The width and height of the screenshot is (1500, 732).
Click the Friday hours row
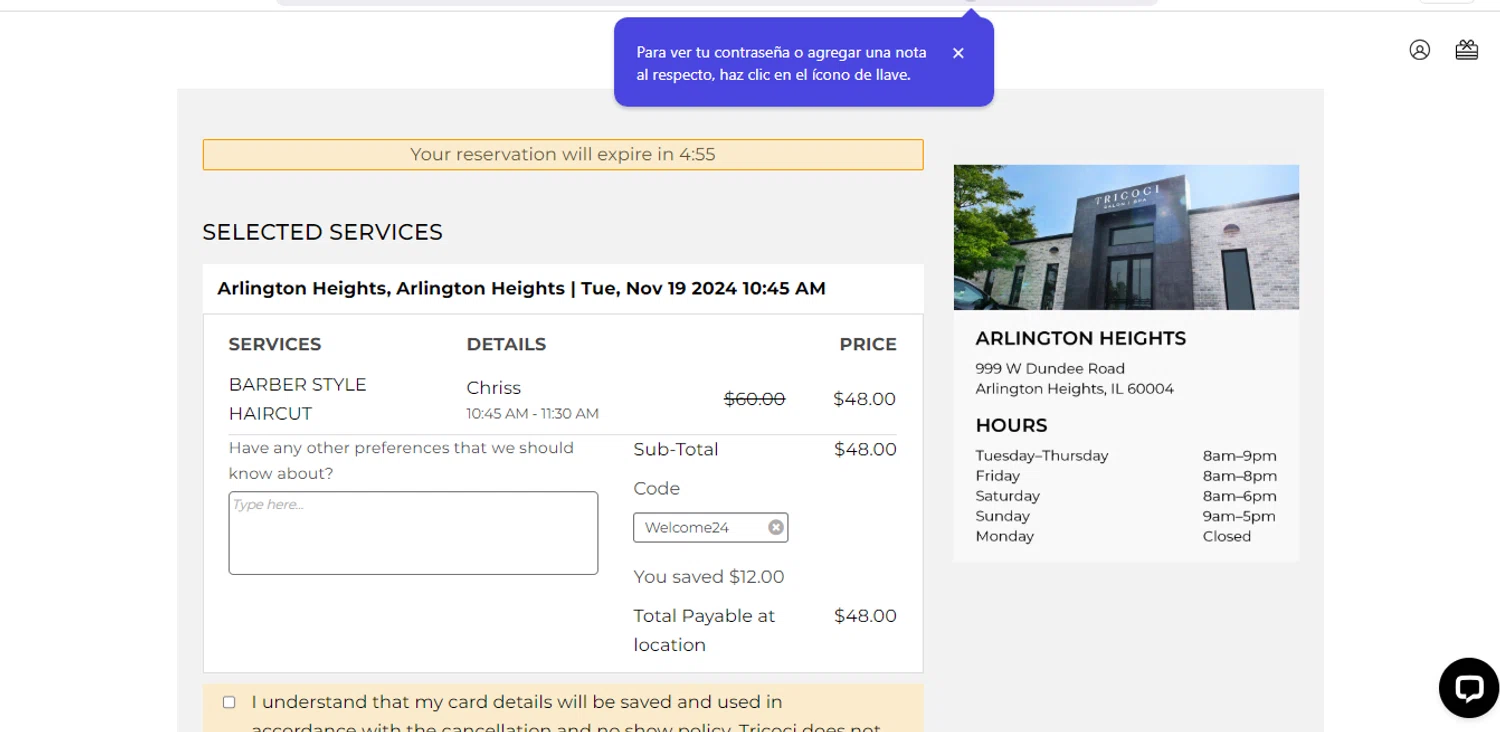point(1126,476)
